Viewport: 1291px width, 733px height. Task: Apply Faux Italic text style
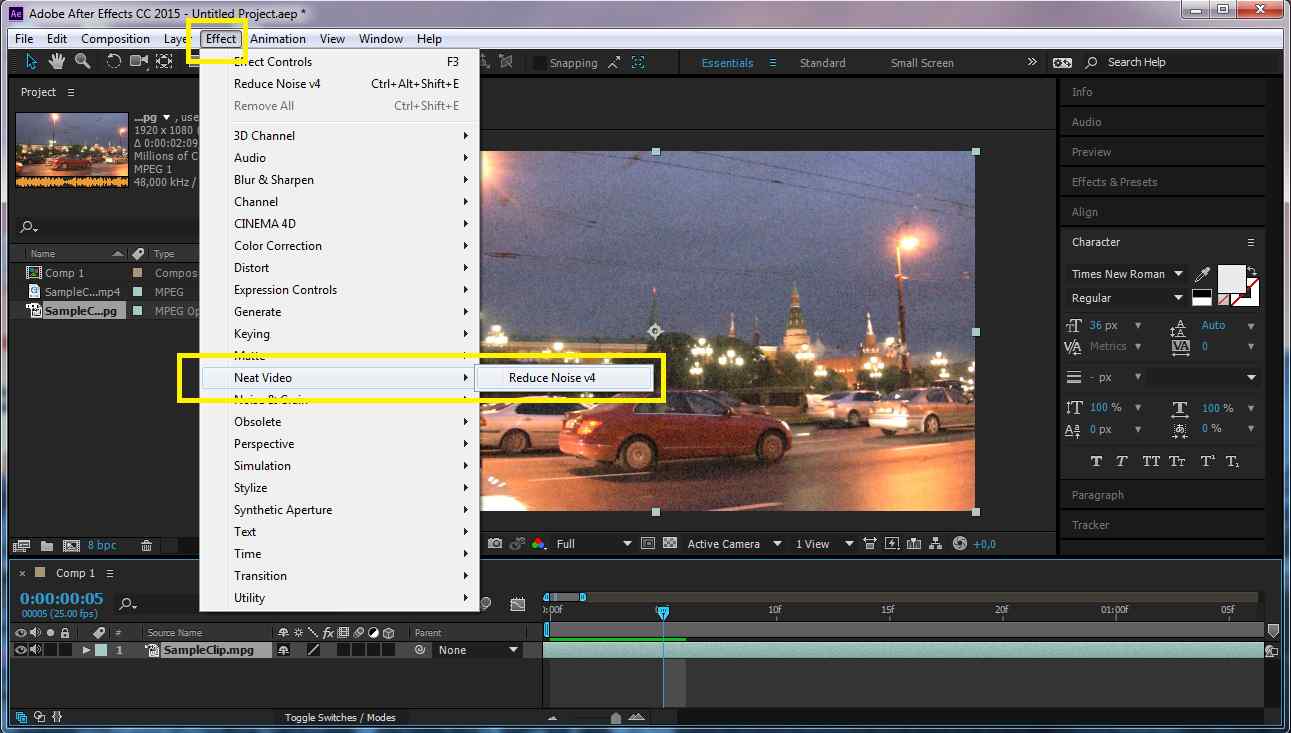1122,461
